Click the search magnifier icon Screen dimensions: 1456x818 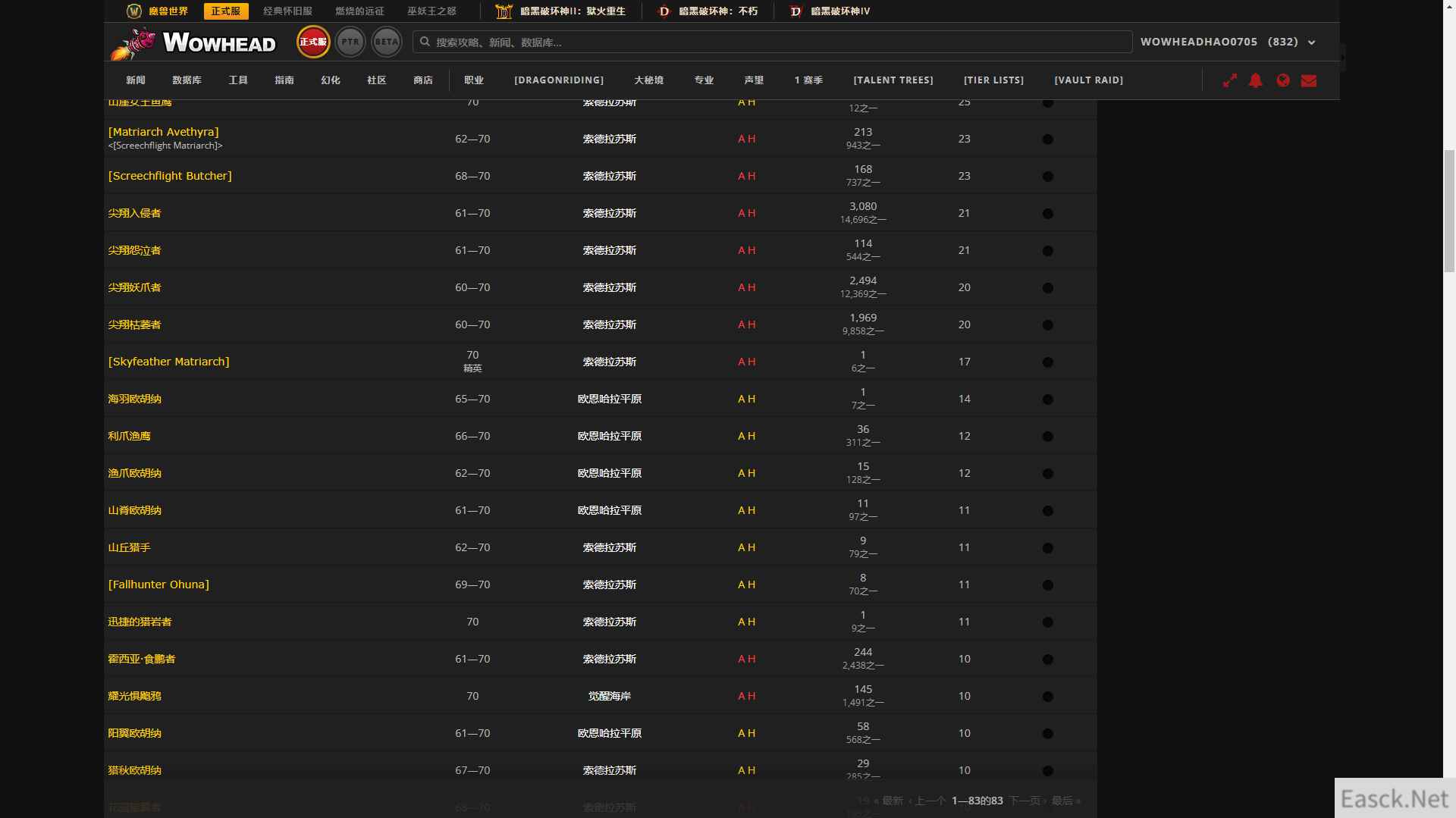click(425, 42)
